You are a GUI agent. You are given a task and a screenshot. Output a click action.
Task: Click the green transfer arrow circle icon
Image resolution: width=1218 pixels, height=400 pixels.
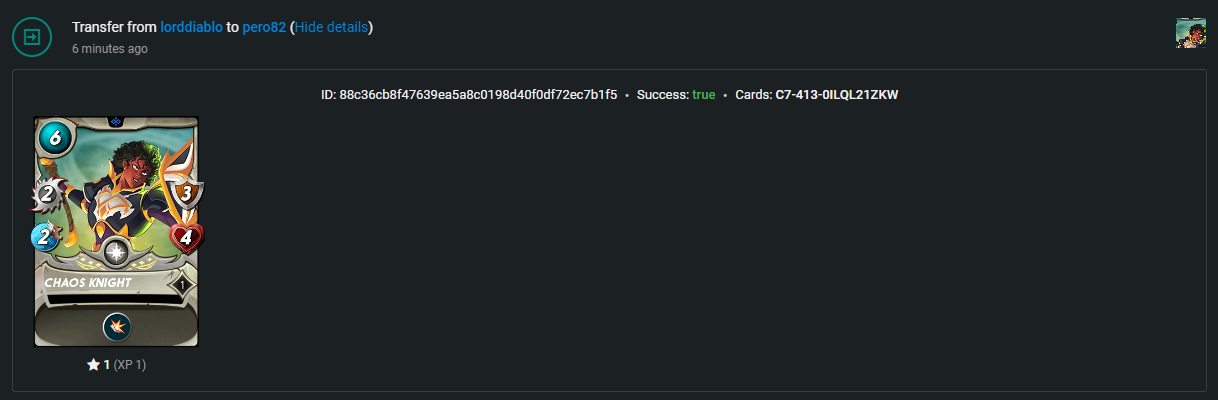pos(32,37)
